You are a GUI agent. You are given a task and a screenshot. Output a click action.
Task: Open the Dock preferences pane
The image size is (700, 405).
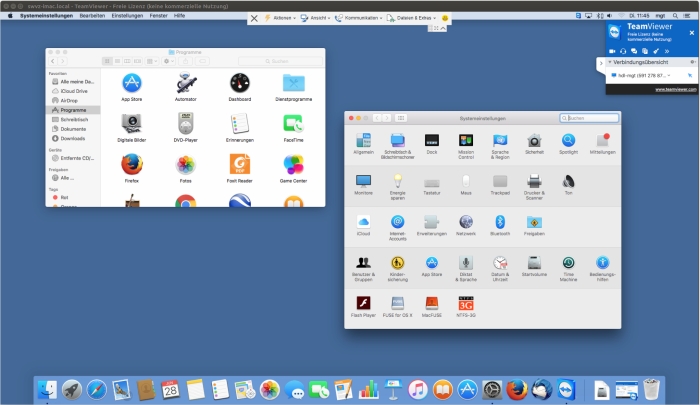432,144
